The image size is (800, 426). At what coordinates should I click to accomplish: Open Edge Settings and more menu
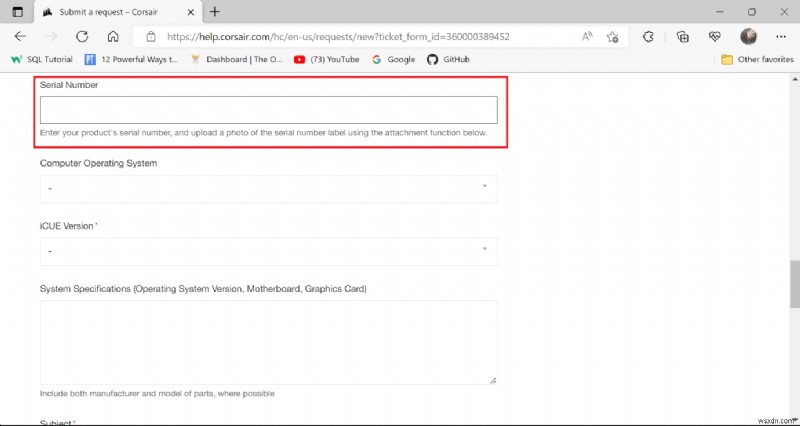coord(781,37)
